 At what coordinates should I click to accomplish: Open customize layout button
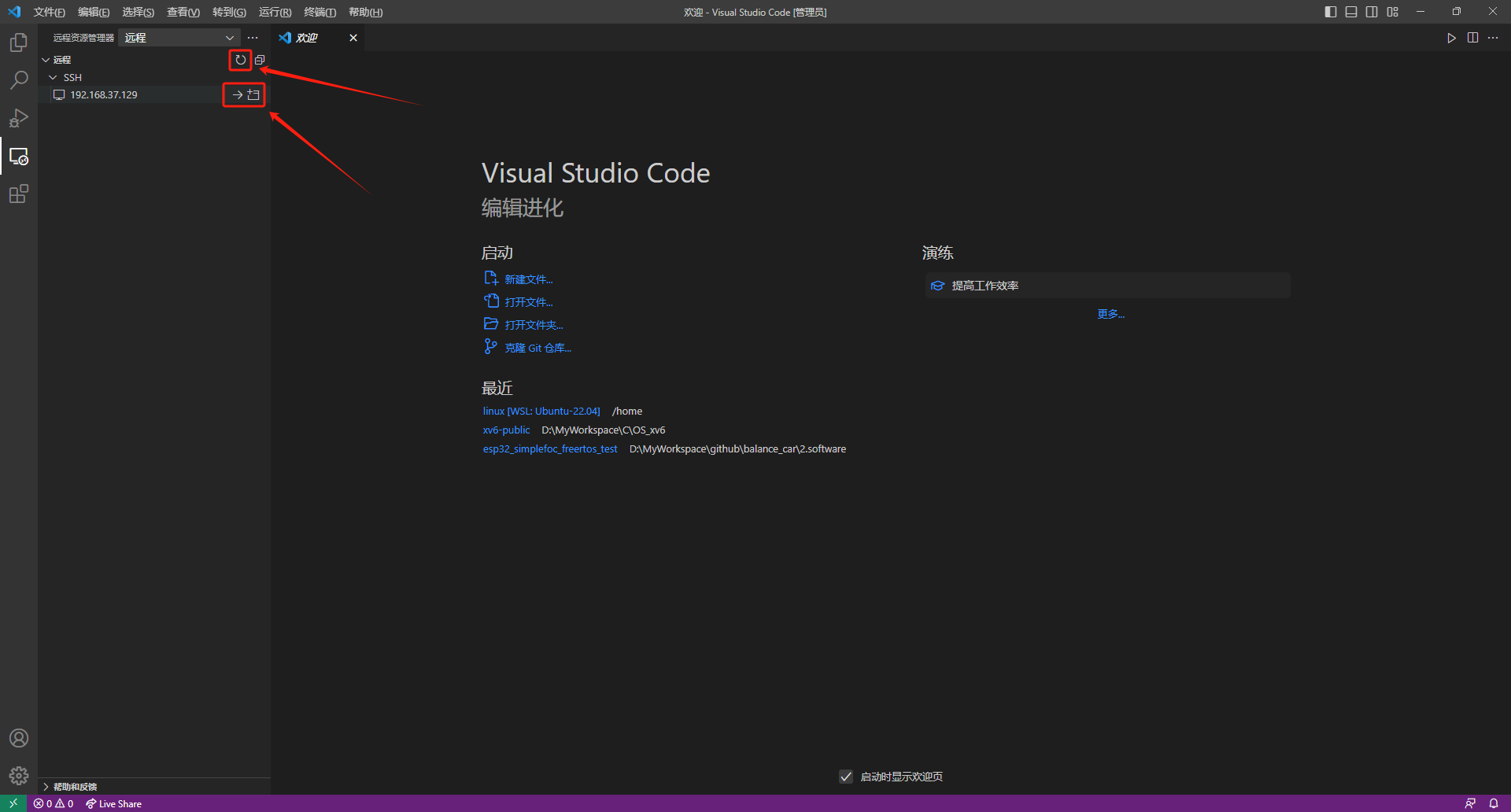[1393, 12]
